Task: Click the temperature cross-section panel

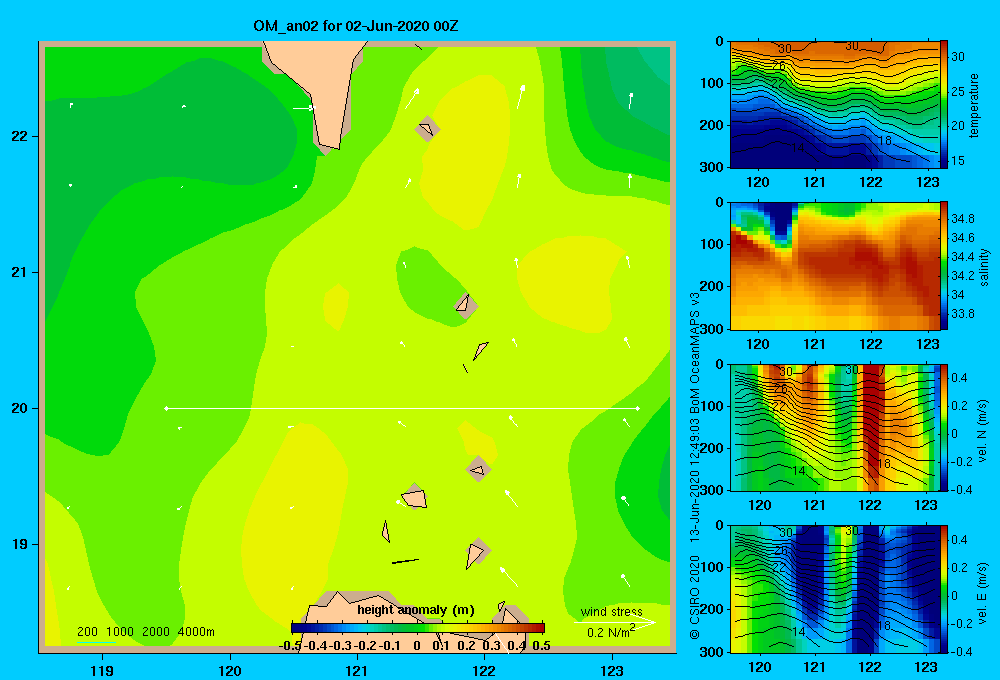Action: 834,105
